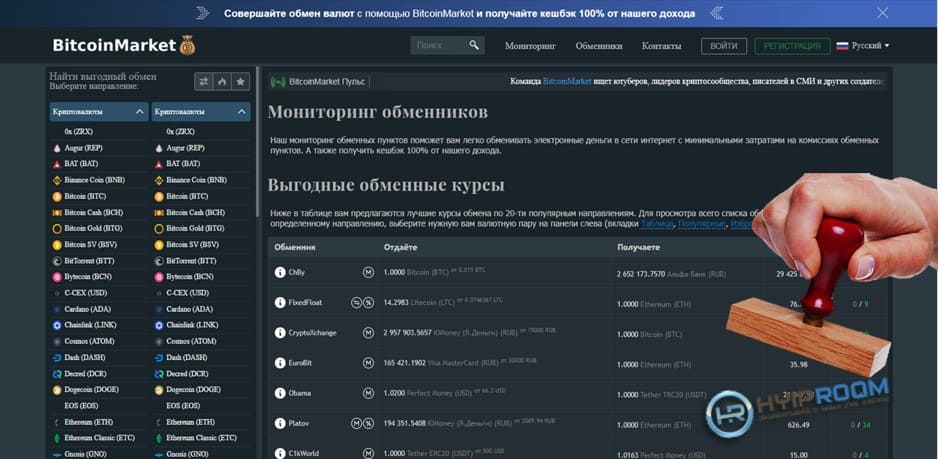Open info icon for FixedFloat exchanger
The height and width of the screenshot is (459, 938).
coord(279,303)
